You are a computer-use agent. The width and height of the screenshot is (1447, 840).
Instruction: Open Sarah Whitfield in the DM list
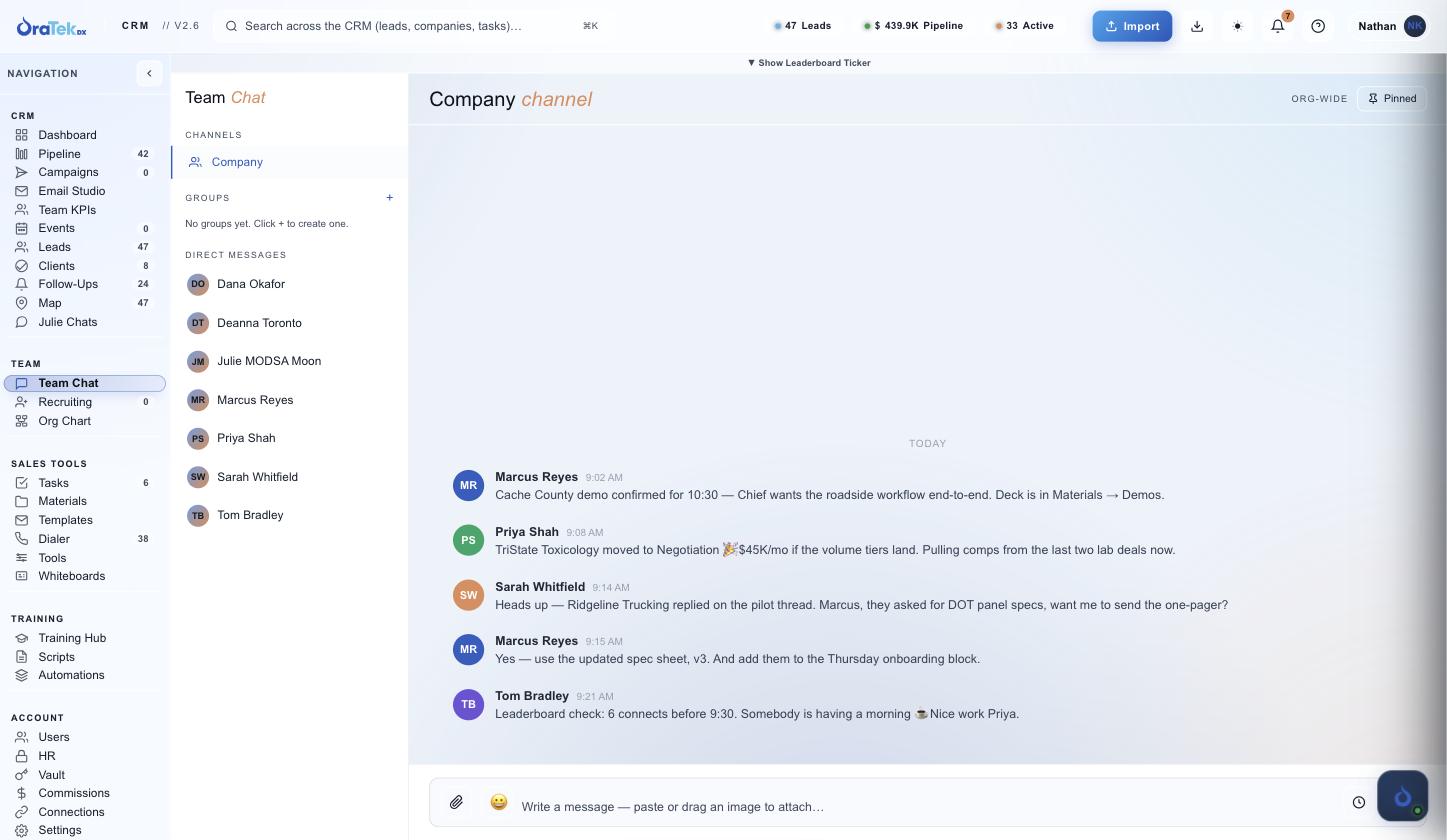pyautogui.click(x=290, y=477)
